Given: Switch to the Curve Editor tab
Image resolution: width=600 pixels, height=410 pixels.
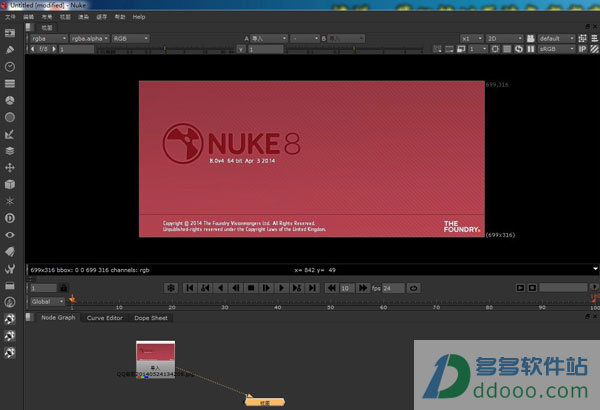Looking at the screenshot, I should (x=104, y=318).
